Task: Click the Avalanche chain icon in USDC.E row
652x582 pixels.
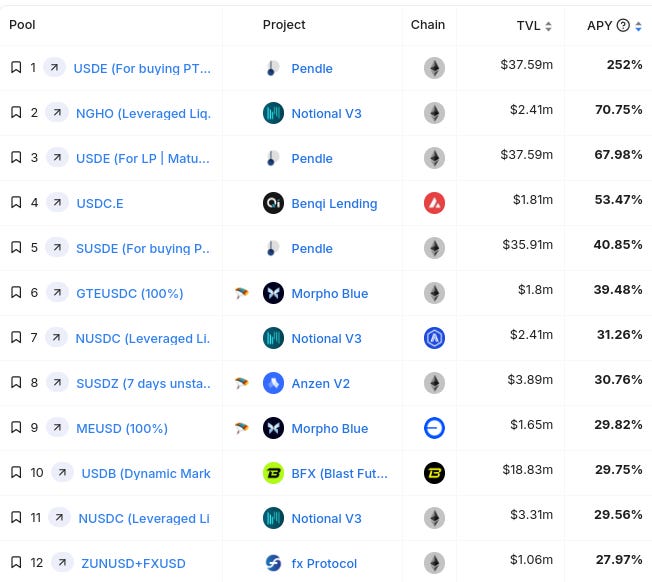Action: 434,203
